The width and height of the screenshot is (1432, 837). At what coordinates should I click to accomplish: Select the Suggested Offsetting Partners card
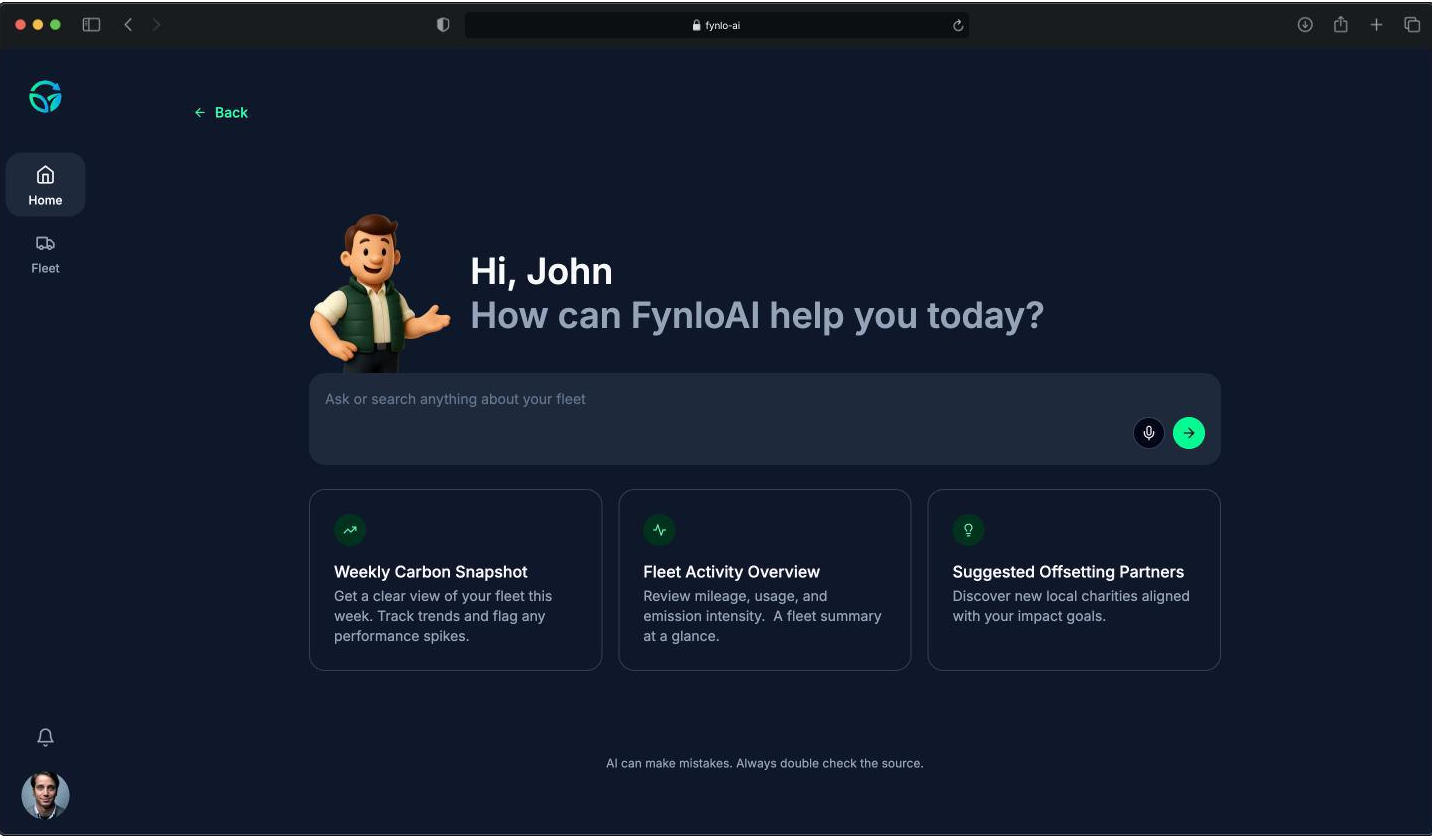1073,580
